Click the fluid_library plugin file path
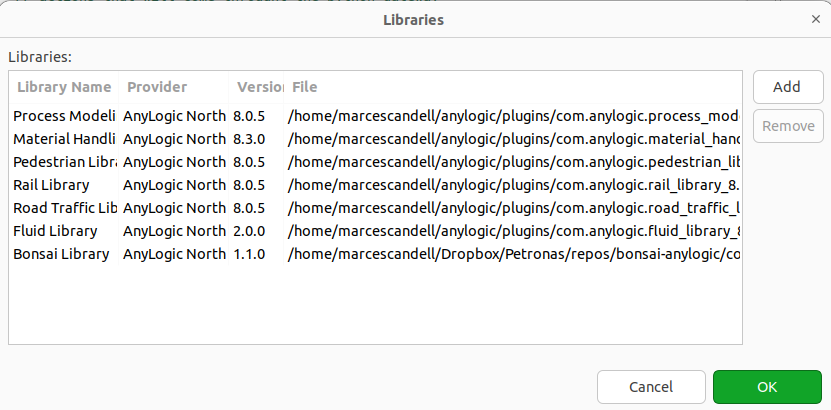 tap(514, 231)
